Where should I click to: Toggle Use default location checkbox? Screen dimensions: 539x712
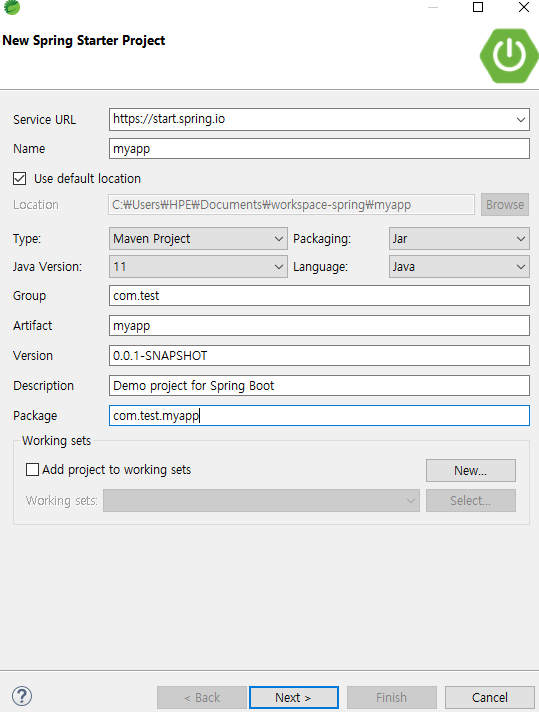click(x=20, y=178)
